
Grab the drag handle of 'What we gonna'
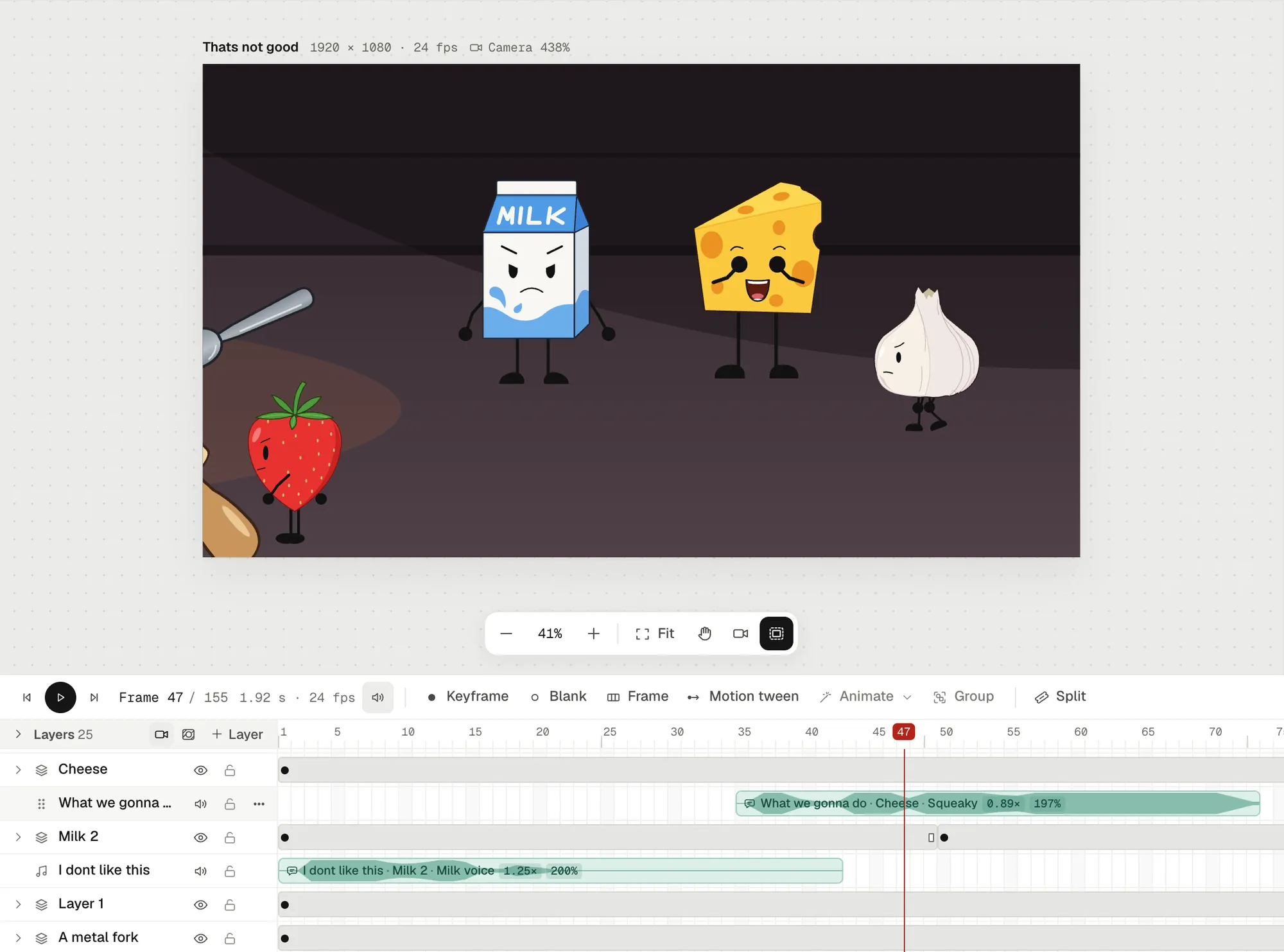pos(41,804)
